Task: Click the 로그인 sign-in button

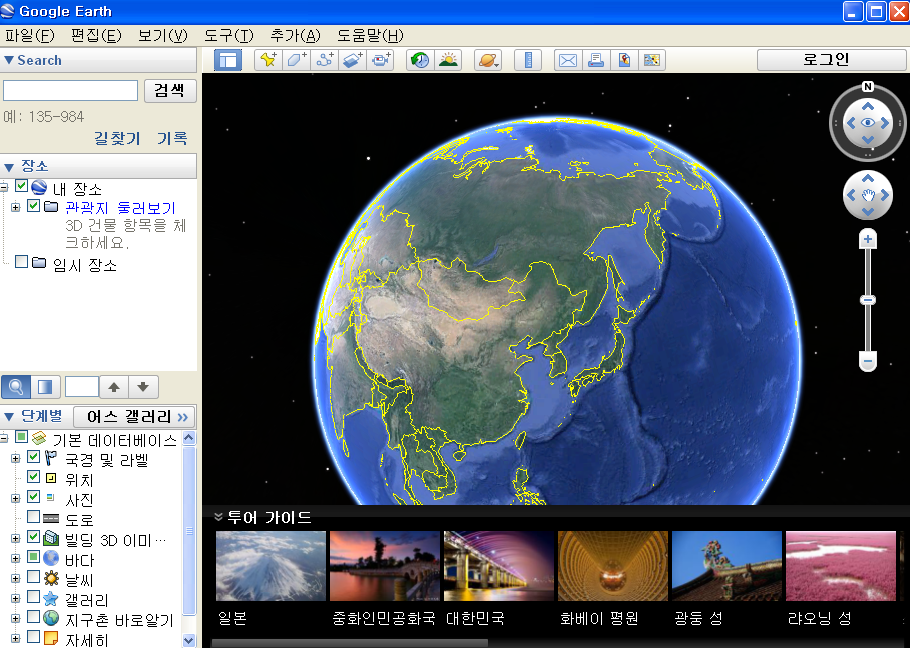Action: coord(831,59)
